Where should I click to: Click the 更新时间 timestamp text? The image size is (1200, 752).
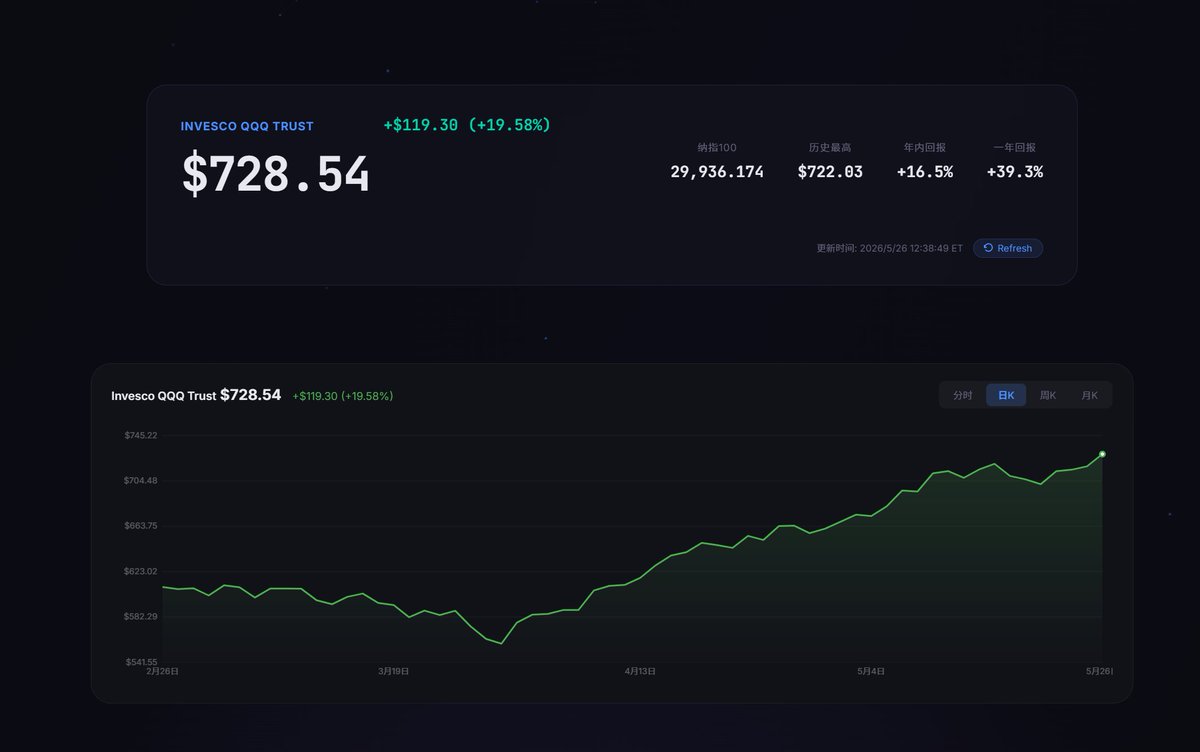tap(890, 248)
